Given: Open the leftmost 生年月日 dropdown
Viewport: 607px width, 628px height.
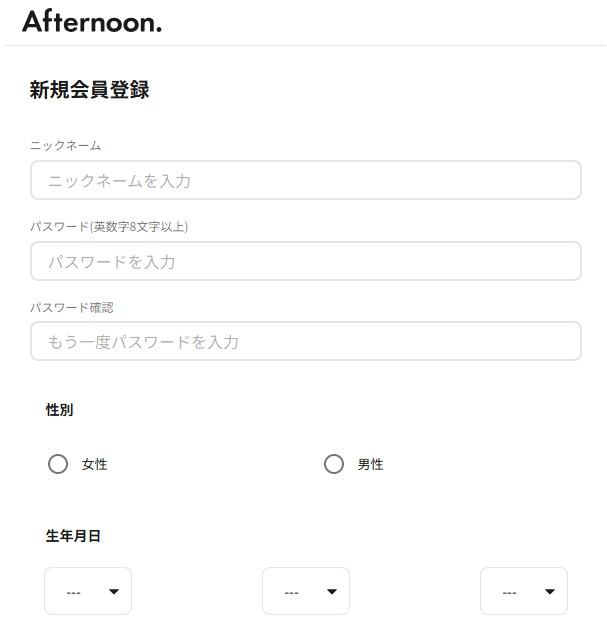Looking at the screenshot, I should [88, 591].
